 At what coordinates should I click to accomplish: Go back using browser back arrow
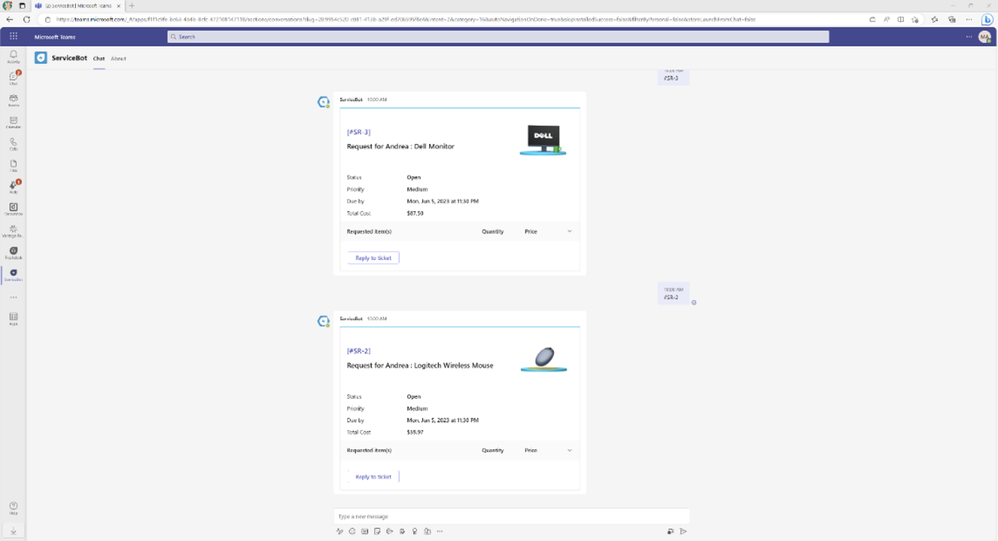click(10, 19)
